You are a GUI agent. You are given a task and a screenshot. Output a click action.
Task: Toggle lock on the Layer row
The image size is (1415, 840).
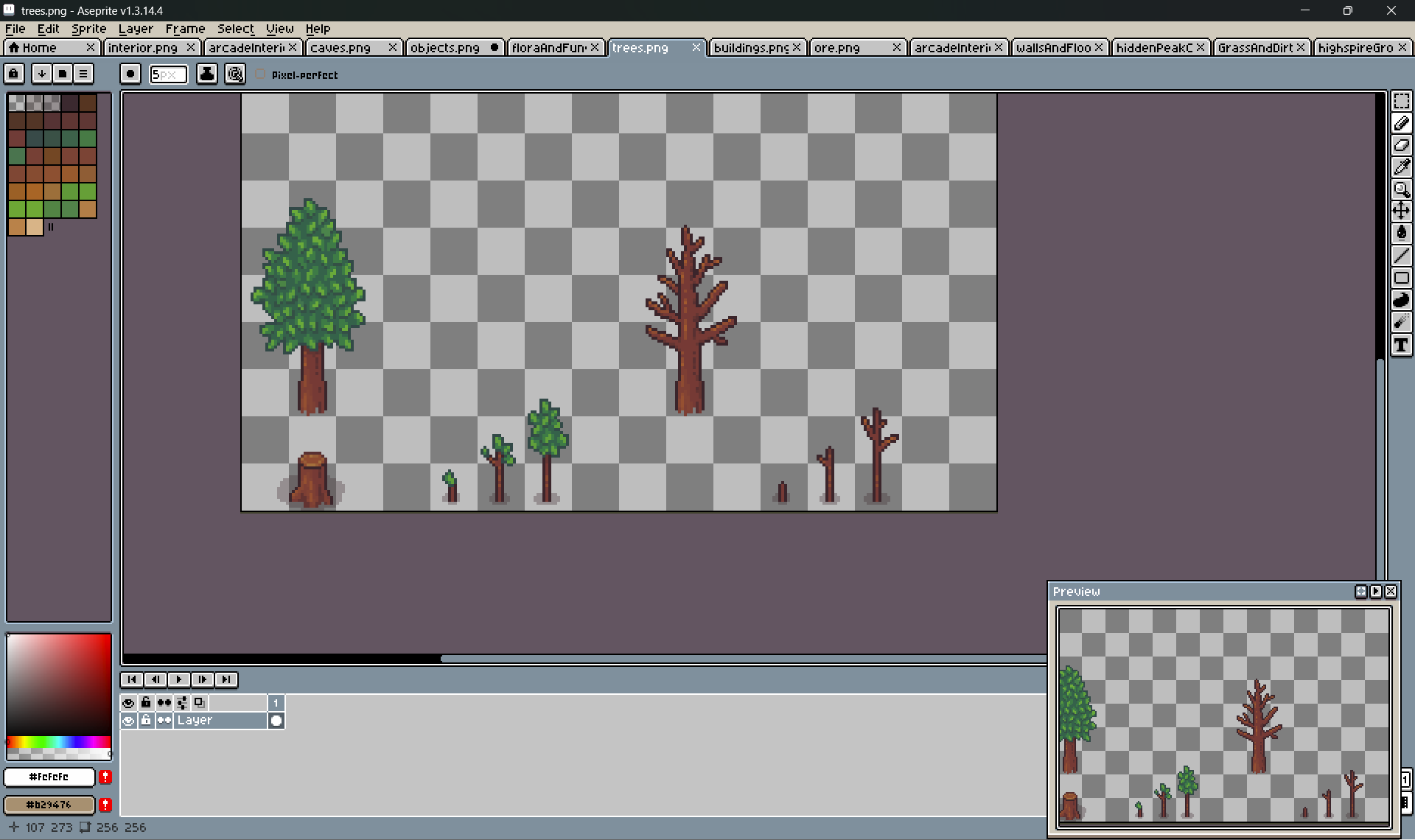146,721
